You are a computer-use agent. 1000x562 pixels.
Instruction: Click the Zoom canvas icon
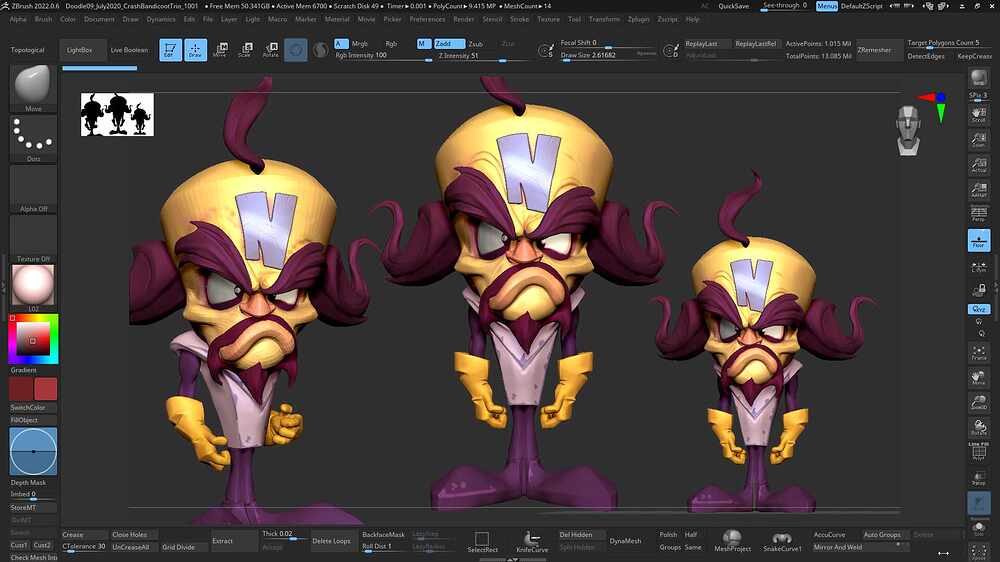click(978, 140)
